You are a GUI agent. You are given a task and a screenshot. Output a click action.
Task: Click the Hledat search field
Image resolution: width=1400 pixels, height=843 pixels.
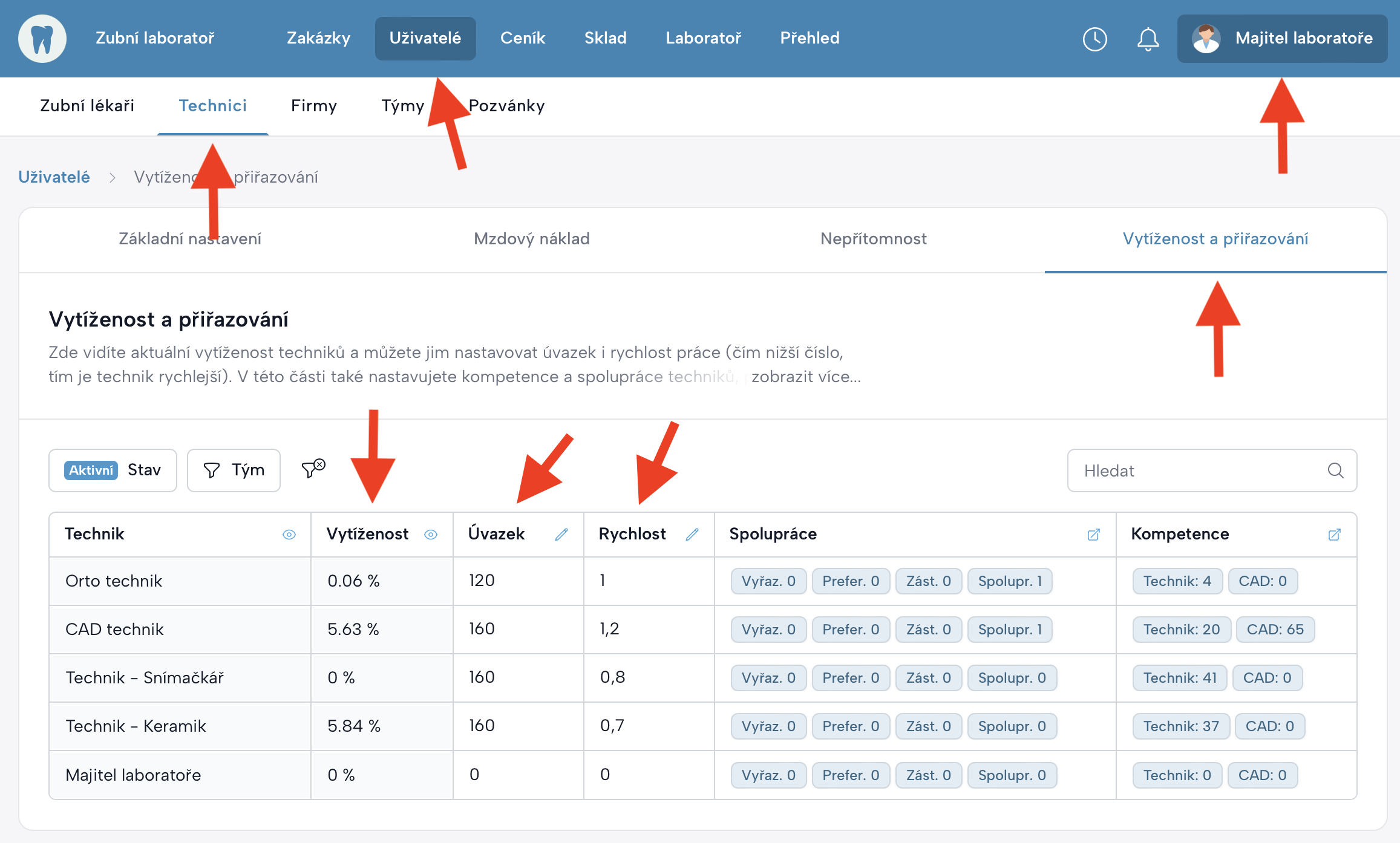[x=1198, y=470]
